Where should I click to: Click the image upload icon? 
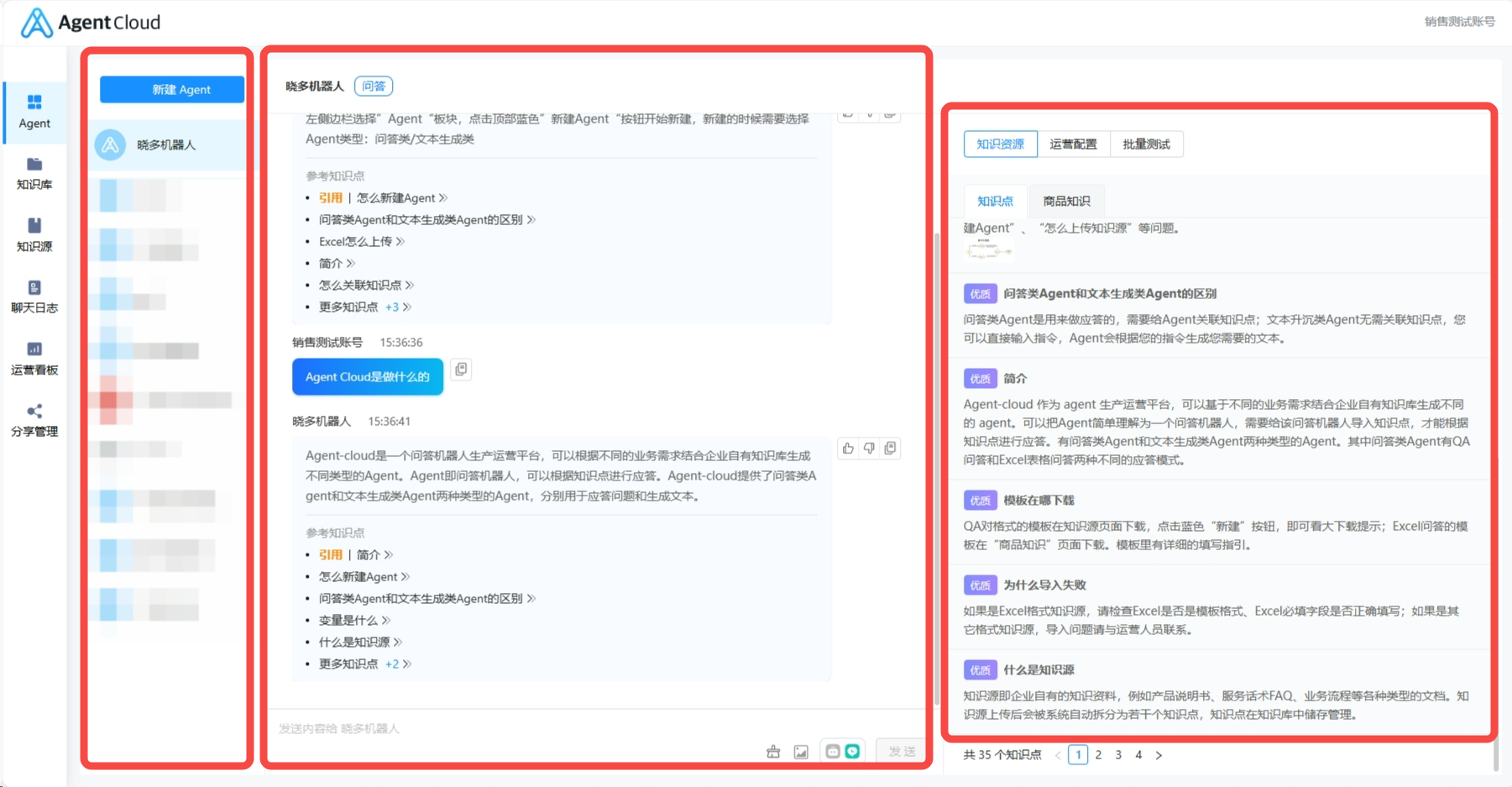point(801,752)
